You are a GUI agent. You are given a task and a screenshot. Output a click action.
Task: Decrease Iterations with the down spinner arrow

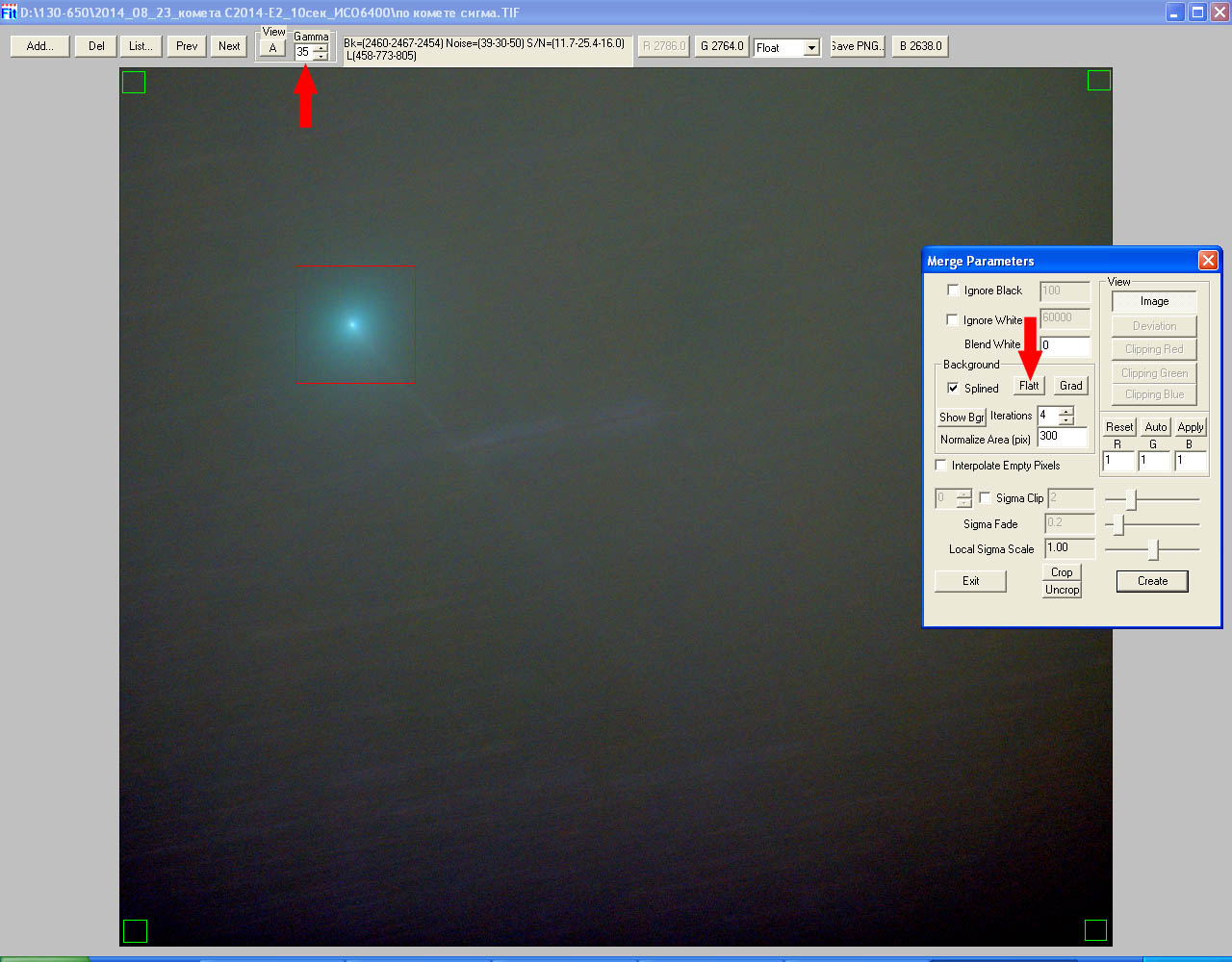tap(1065, 420)
